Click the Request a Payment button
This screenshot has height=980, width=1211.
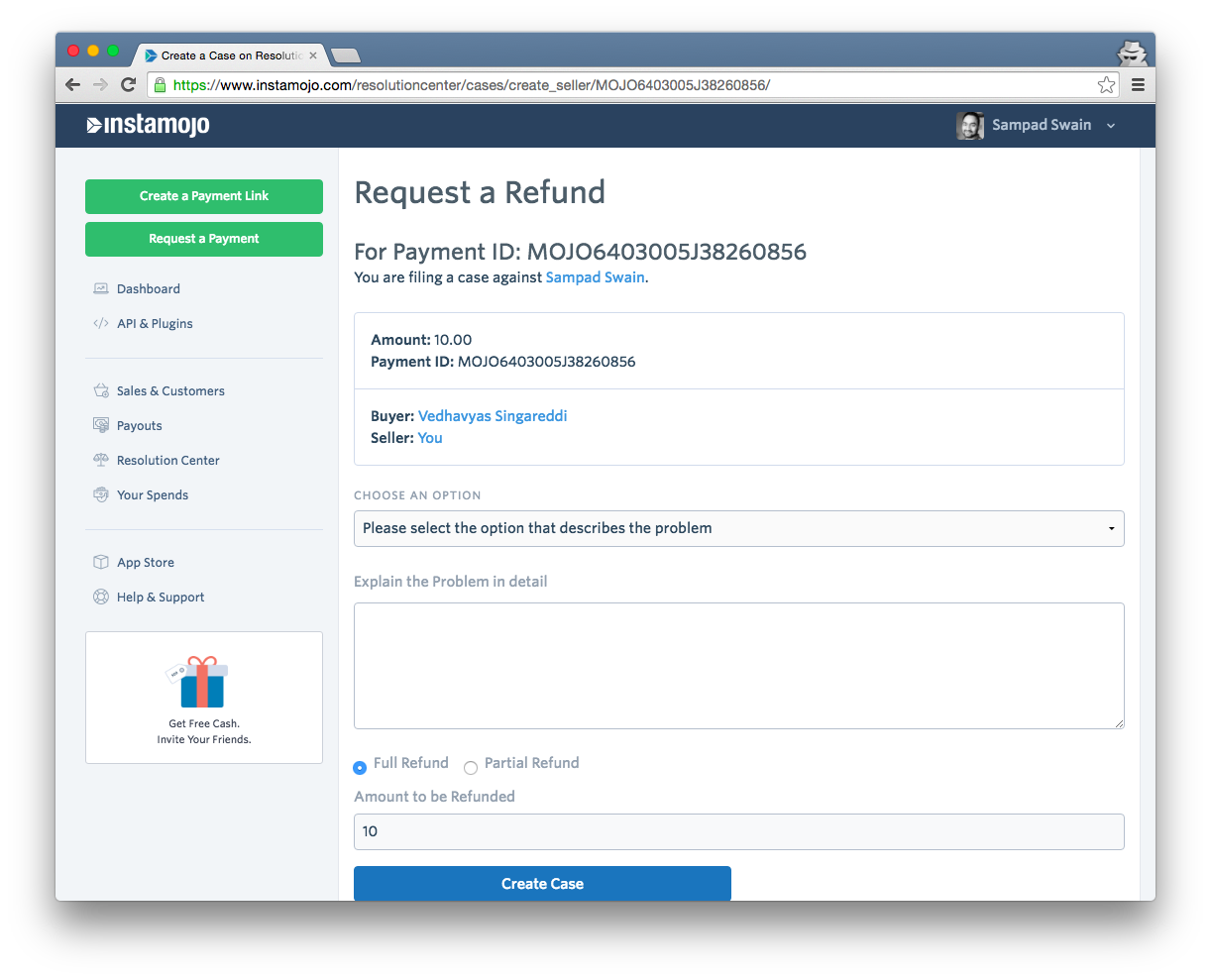point(204,239)
